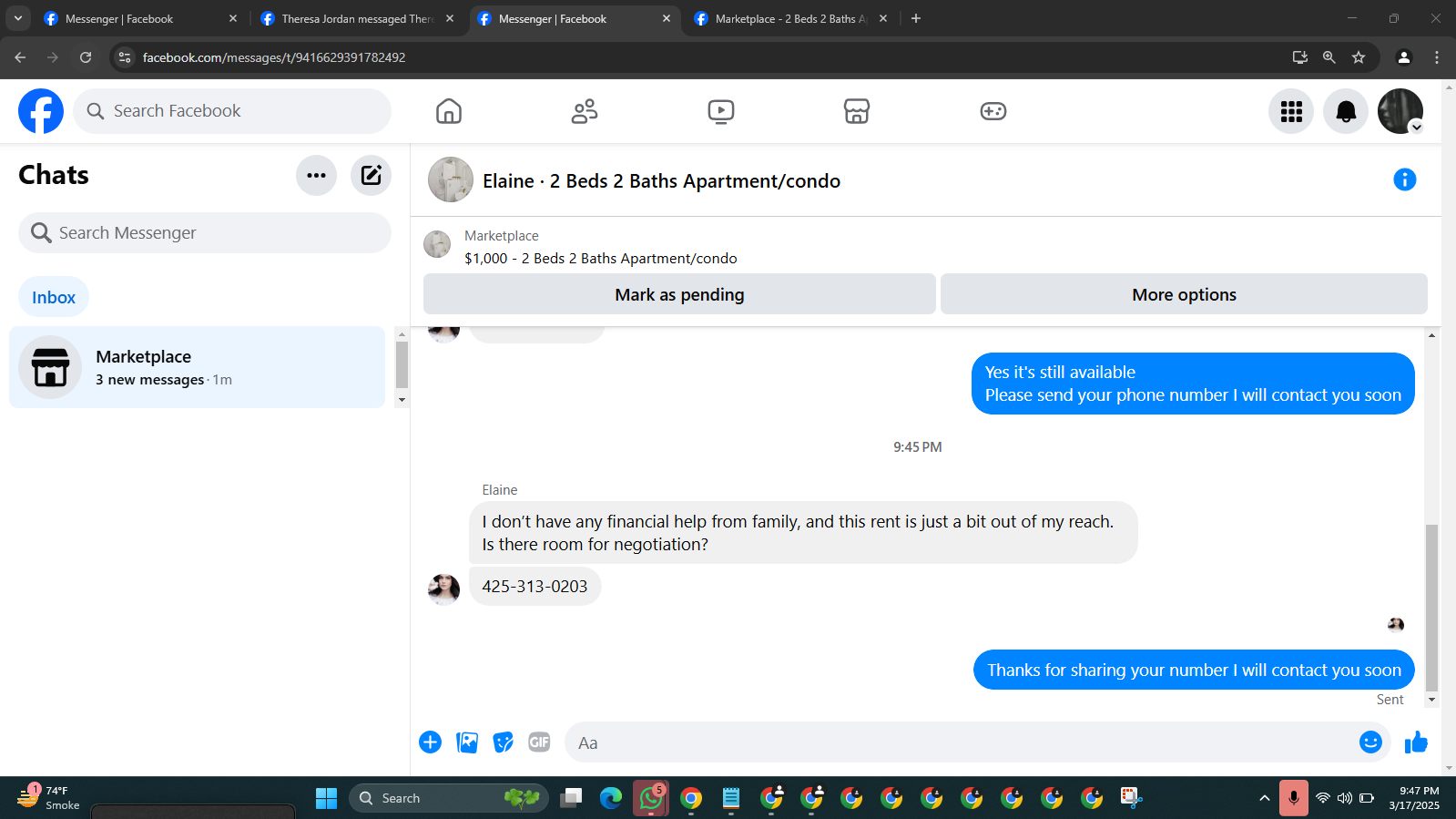
Task: Click the microphone icon in system tray
Action: (x=1293, y=798)
